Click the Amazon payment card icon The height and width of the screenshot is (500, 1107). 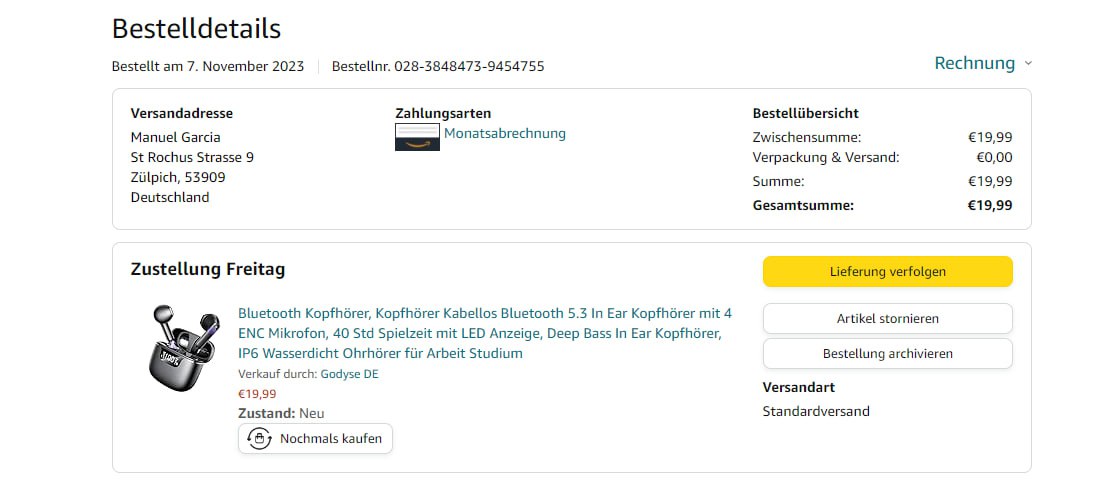point(417,137)
